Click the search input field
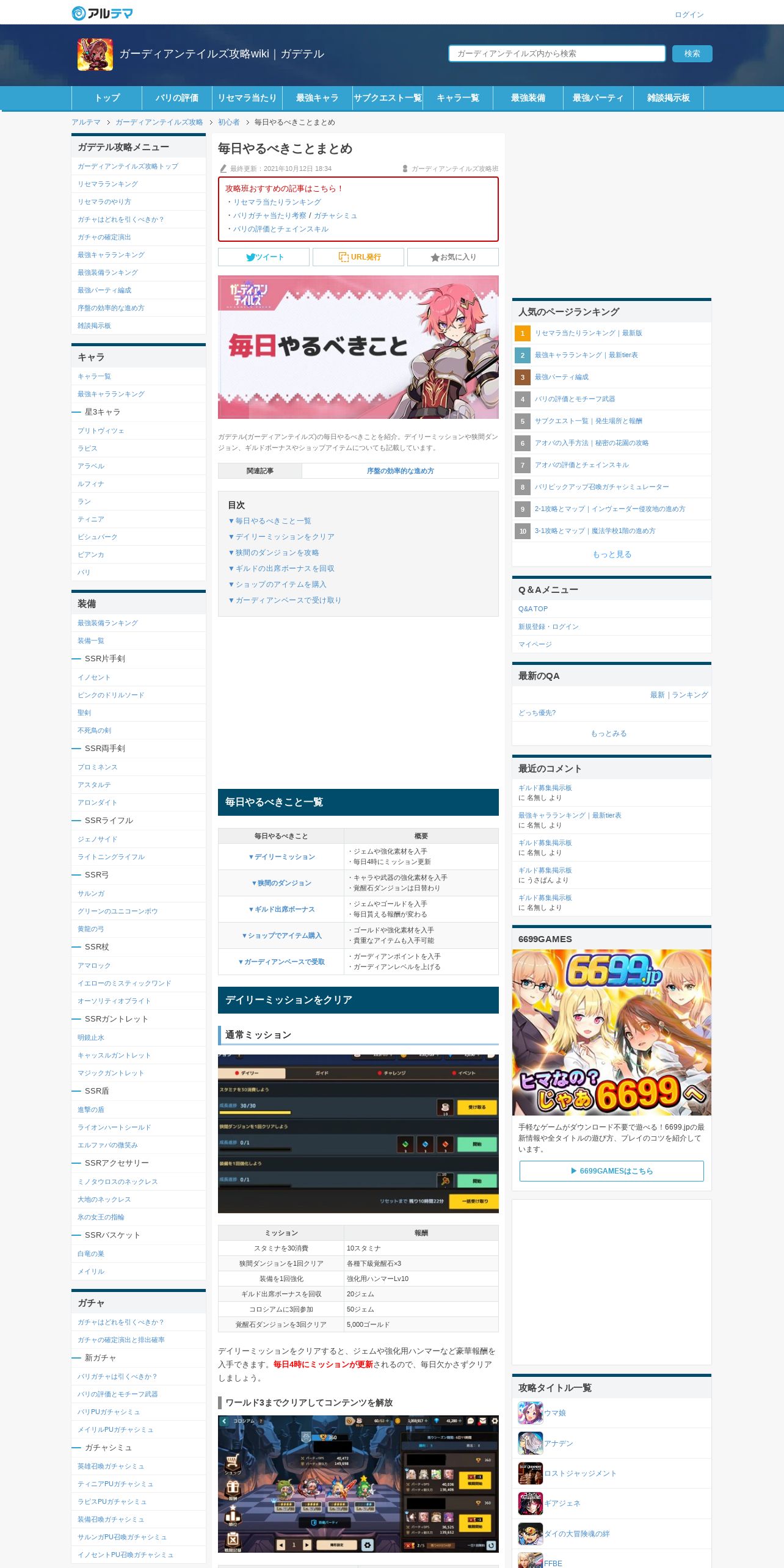The height and width of the screenshot is (1568, 784). point(557,54)
